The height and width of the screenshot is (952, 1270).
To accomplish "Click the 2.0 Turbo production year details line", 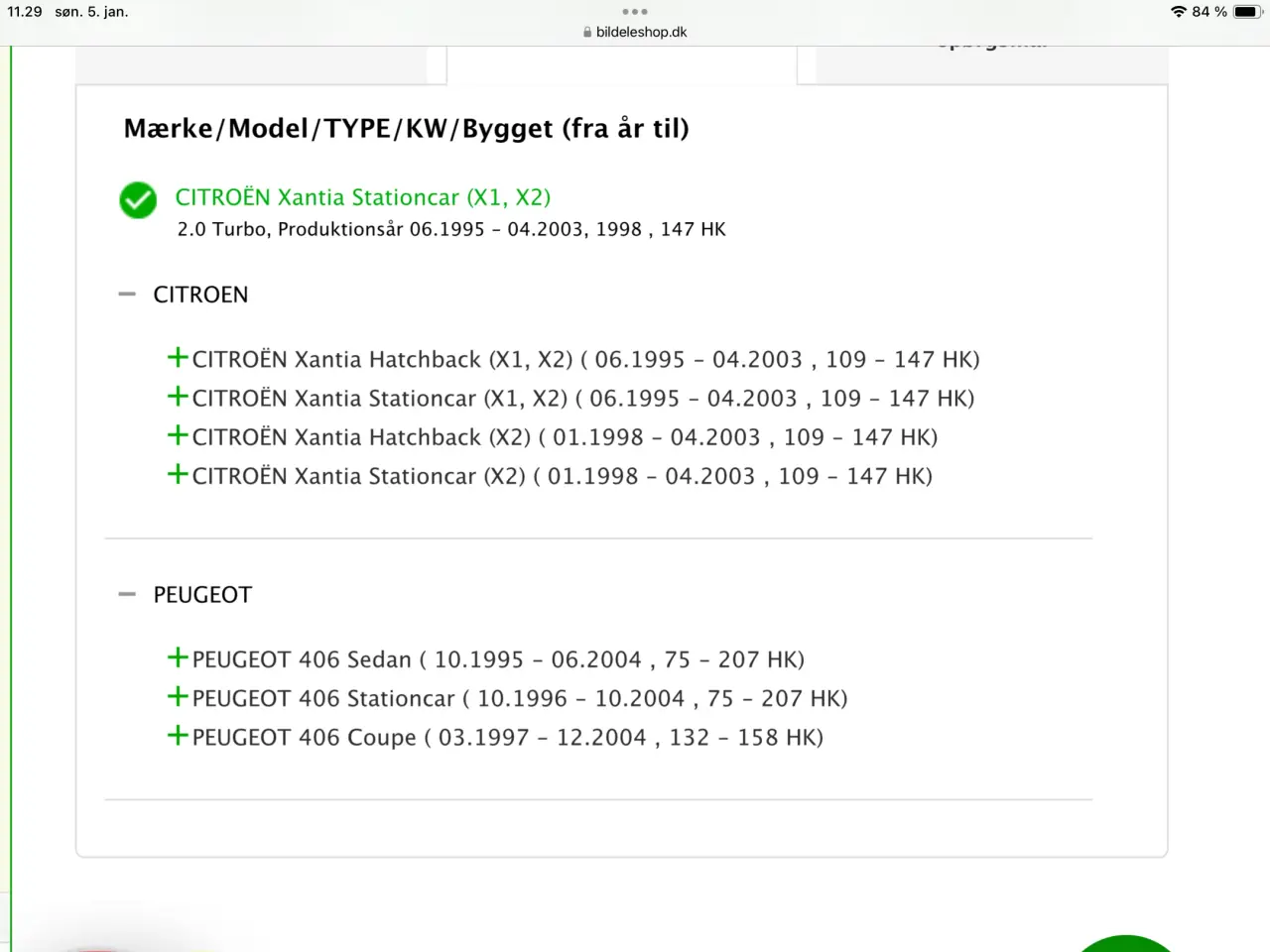I will (x=451, y=229).
